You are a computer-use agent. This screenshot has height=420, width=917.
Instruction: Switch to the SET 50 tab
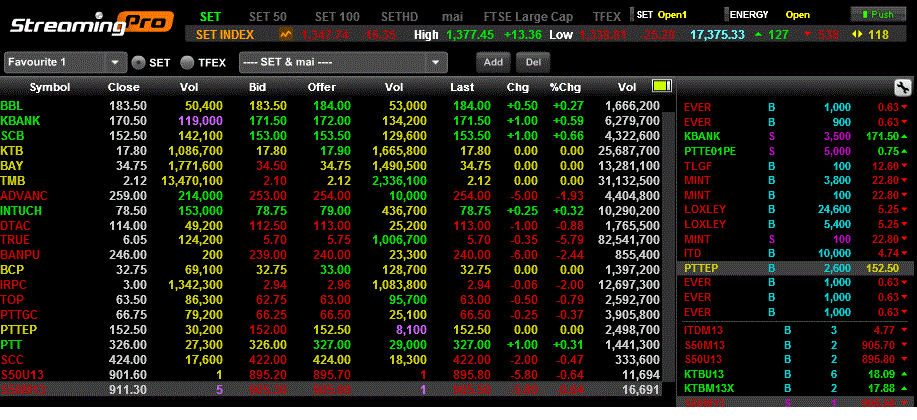coord(268,16)
